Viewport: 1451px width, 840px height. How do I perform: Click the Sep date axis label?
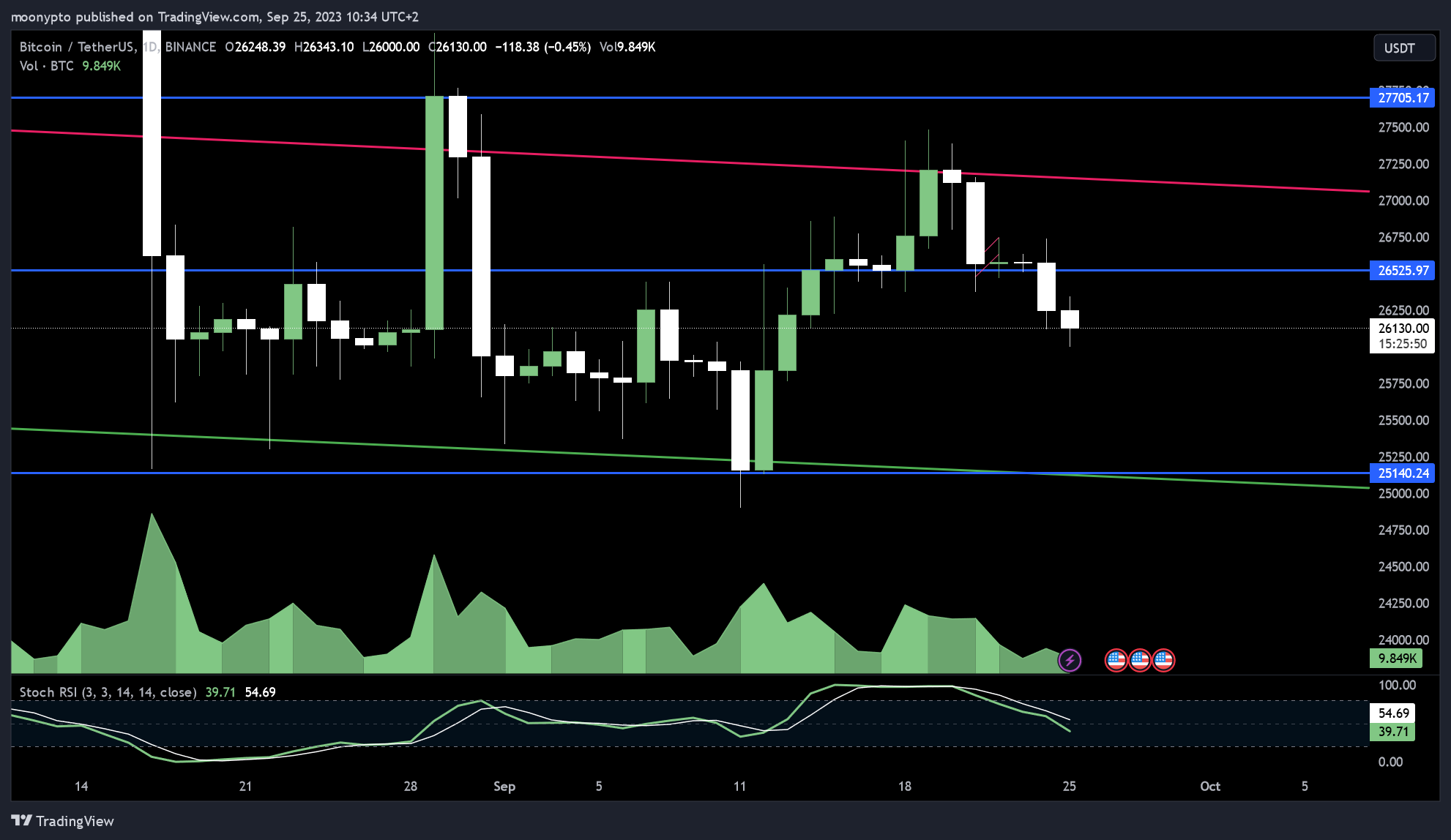[504, 786]
